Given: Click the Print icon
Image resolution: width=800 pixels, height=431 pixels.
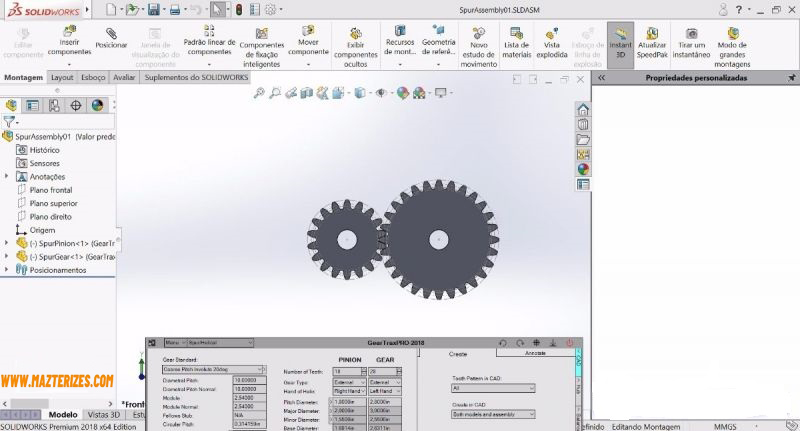Looking at the screenshot, I should pos(174,9).
